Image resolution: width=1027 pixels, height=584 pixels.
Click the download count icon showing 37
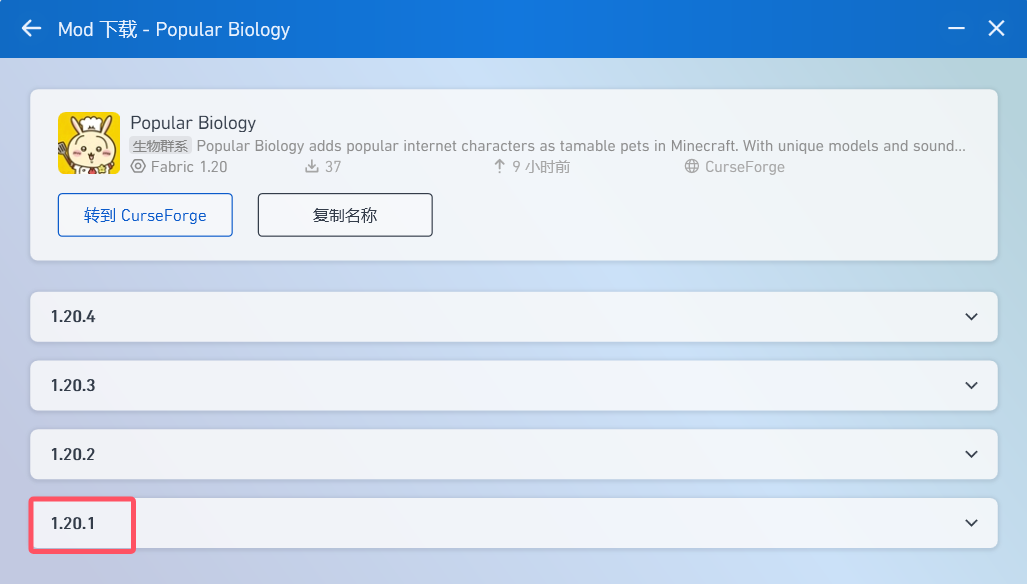pyautogui.click(x=312, y=166)
